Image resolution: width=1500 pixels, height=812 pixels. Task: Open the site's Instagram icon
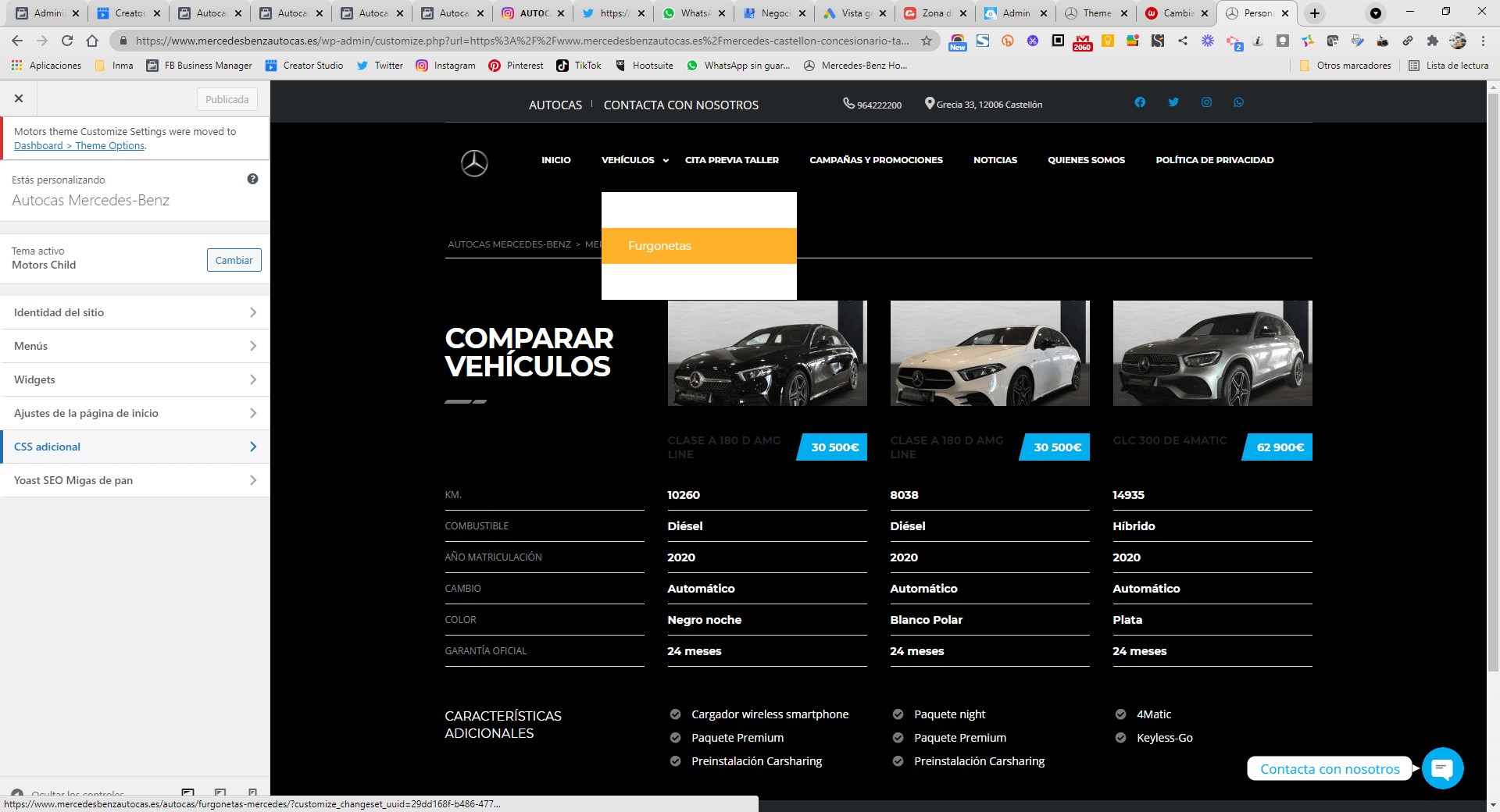pyautogui.click(x=1206, y=102)
